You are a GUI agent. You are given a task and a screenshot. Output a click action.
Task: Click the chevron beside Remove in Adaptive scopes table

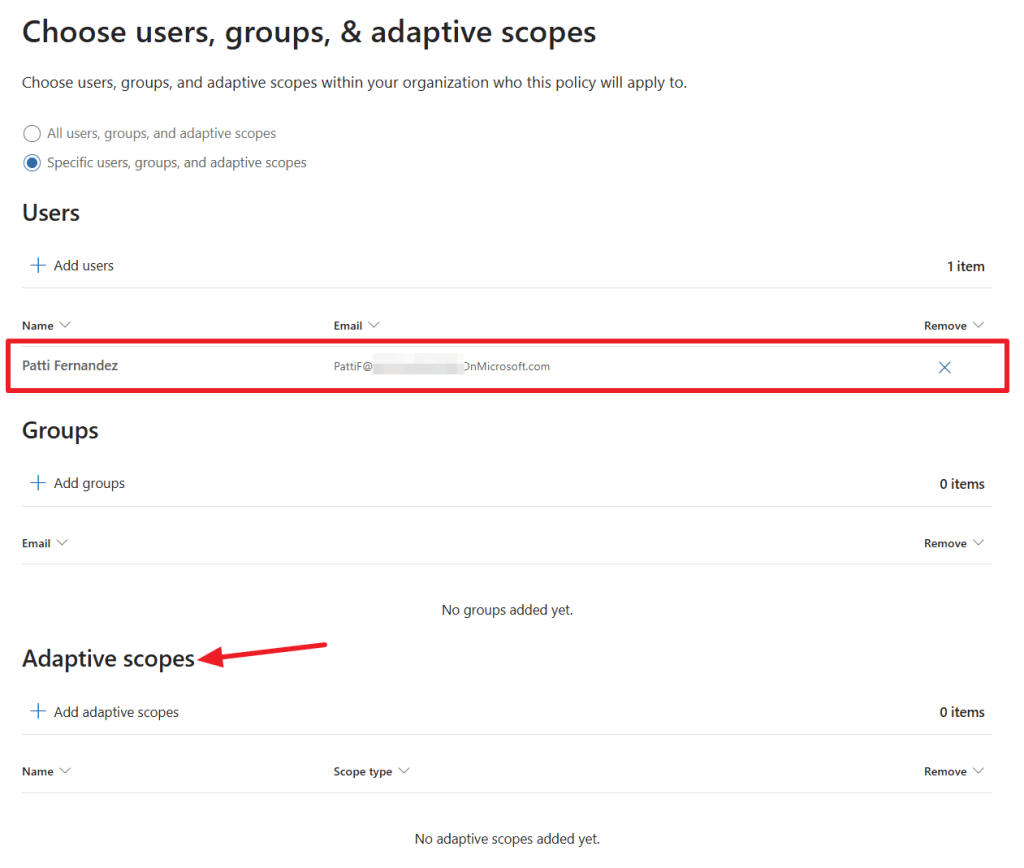pos(978,771)
